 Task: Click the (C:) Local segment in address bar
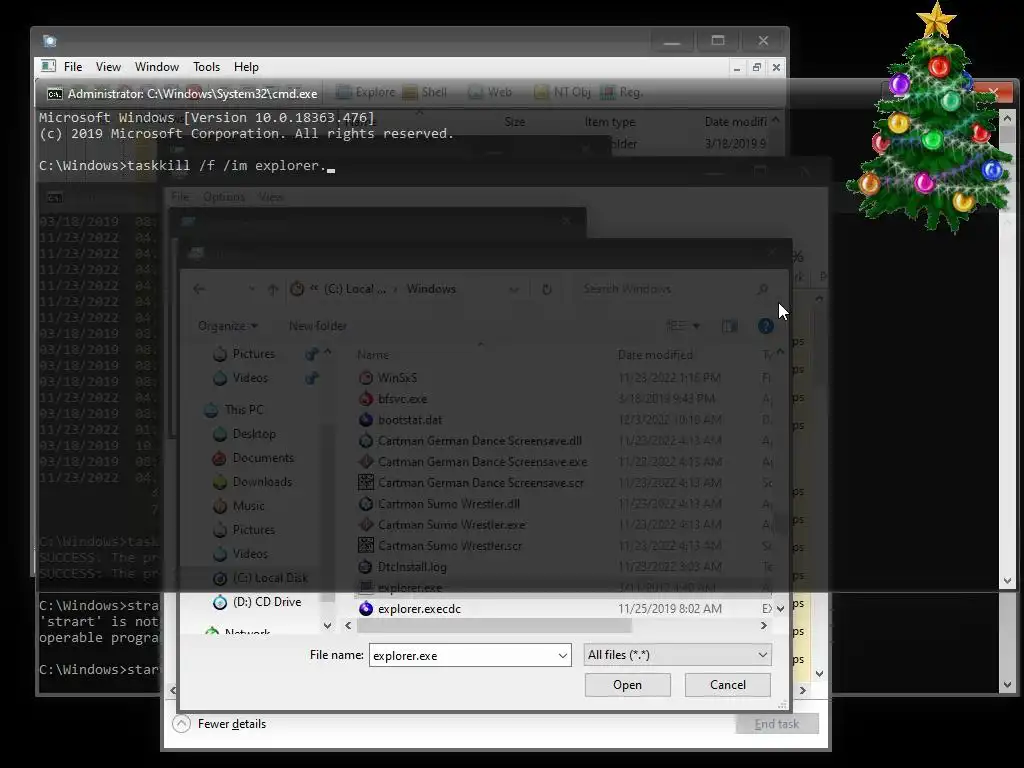point(355,289)
